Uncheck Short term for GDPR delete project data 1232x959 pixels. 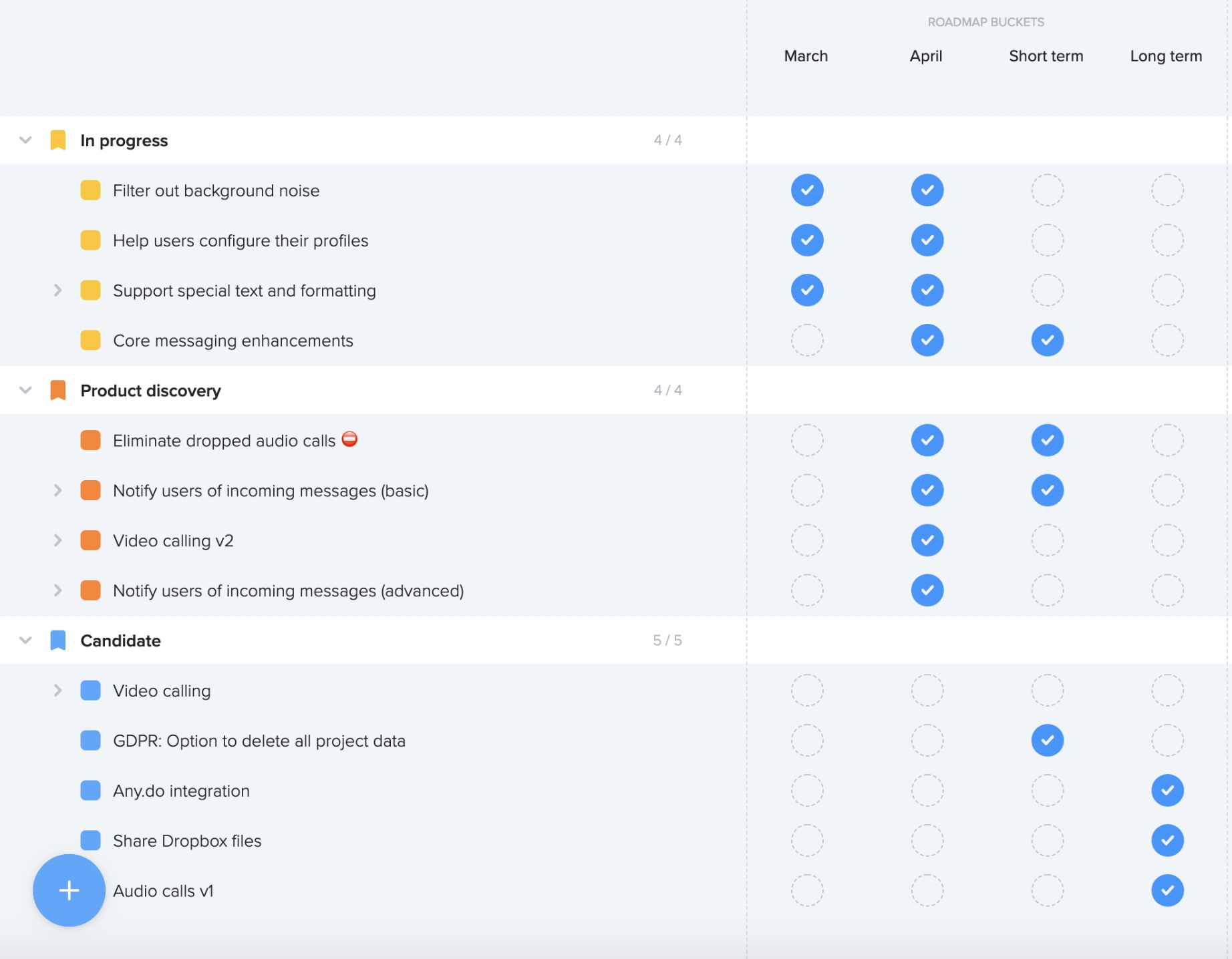pos(1048,741)
